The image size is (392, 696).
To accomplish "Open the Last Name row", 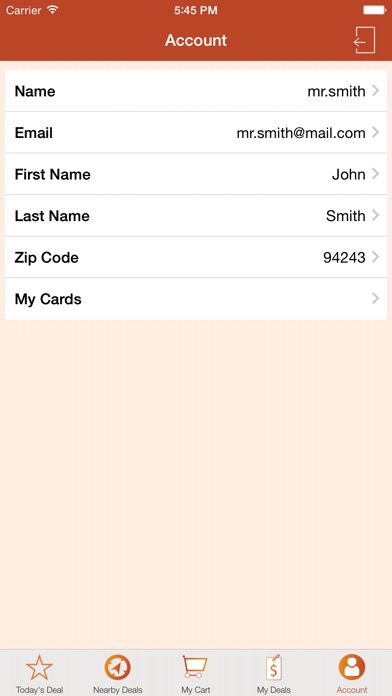I will (196, 216).
